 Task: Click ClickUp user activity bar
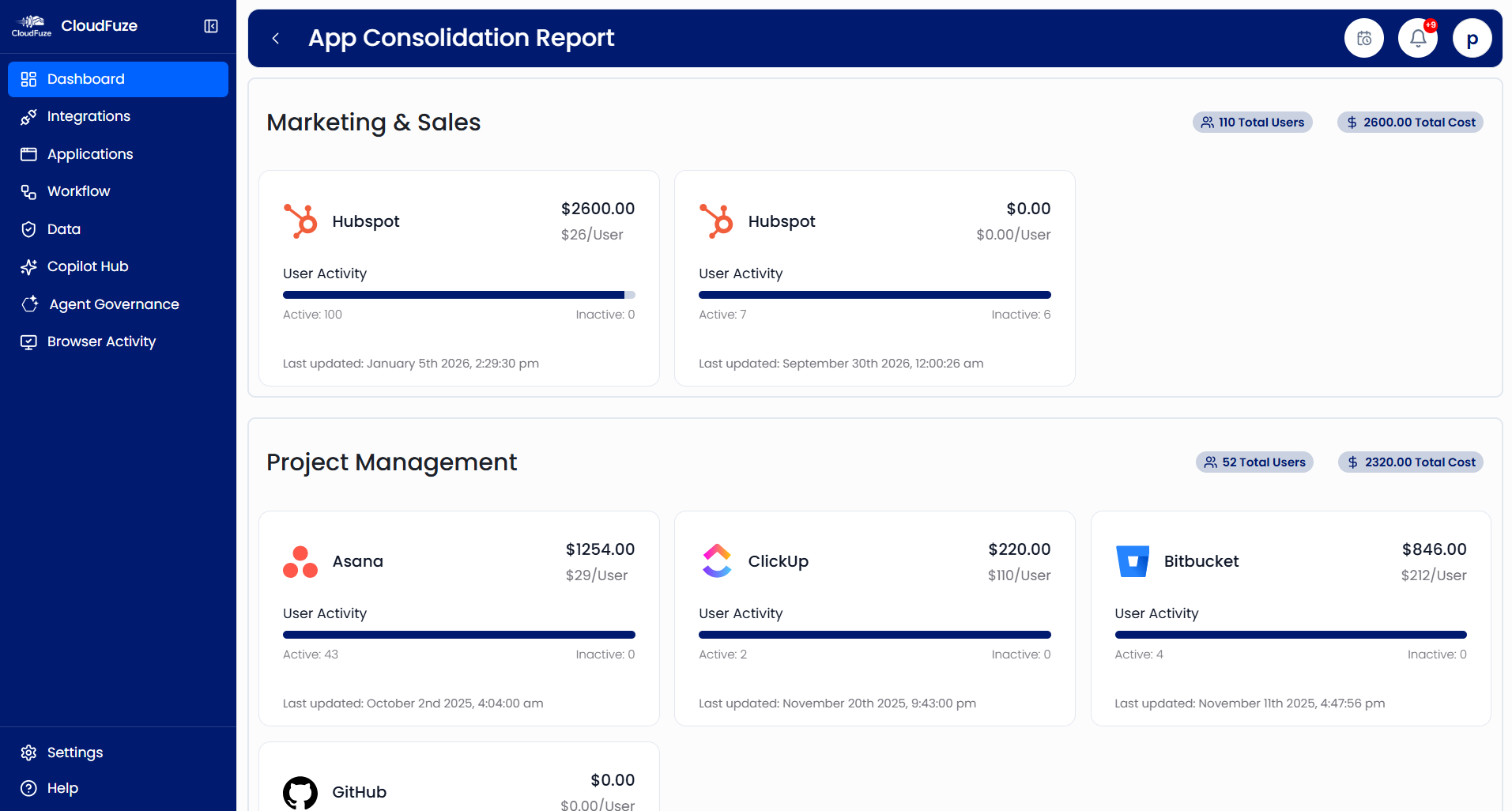[875, 635]
